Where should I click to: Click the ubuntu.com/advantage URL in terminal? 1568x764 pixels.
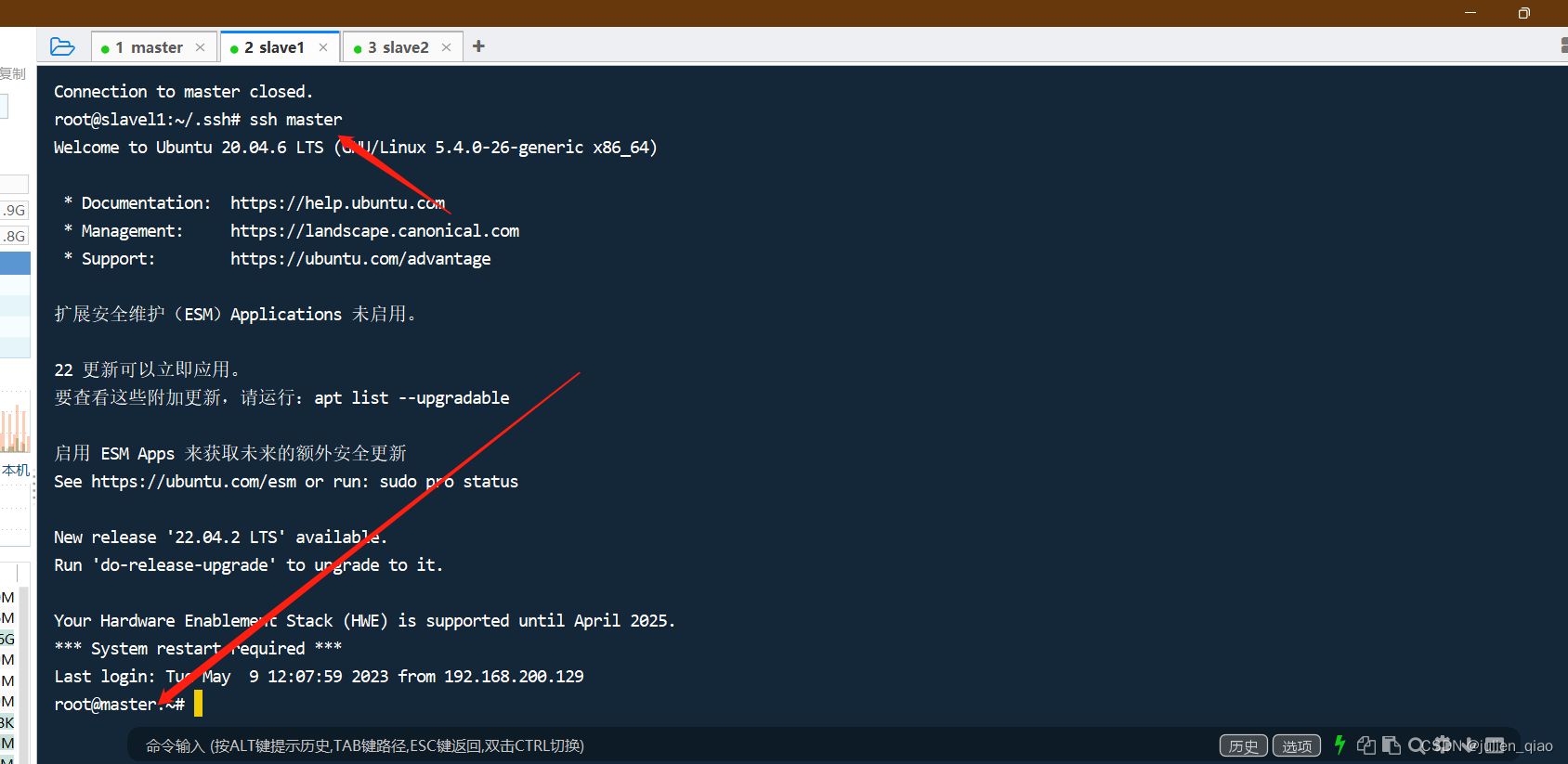pos(360,258)
